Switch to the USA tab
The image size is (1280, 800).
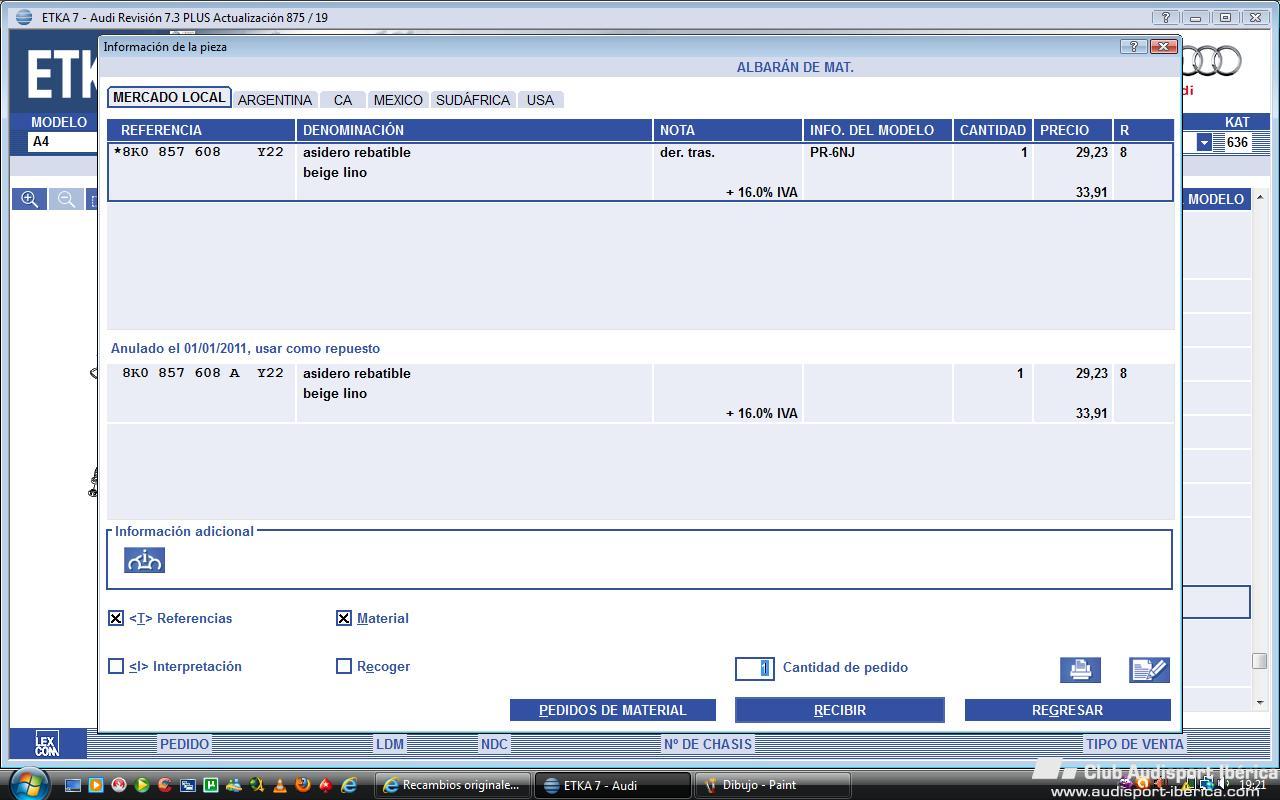pos(540,100)
